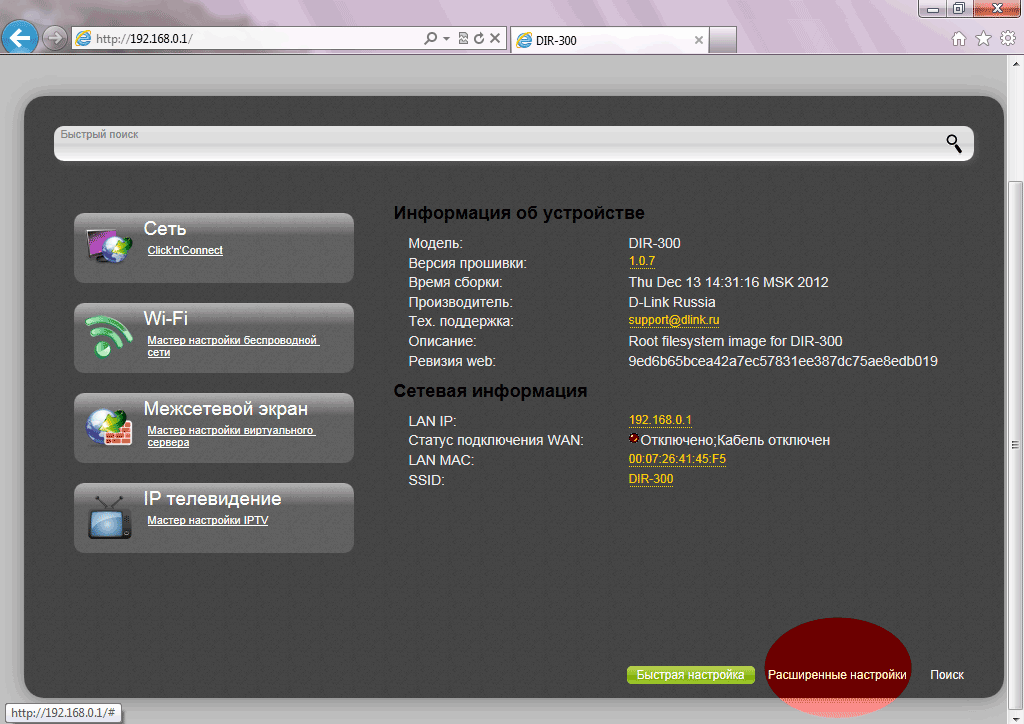
Task: Click the web revision hash 9ed6b65bcea42a7e… value
Action: pos(783,361)
